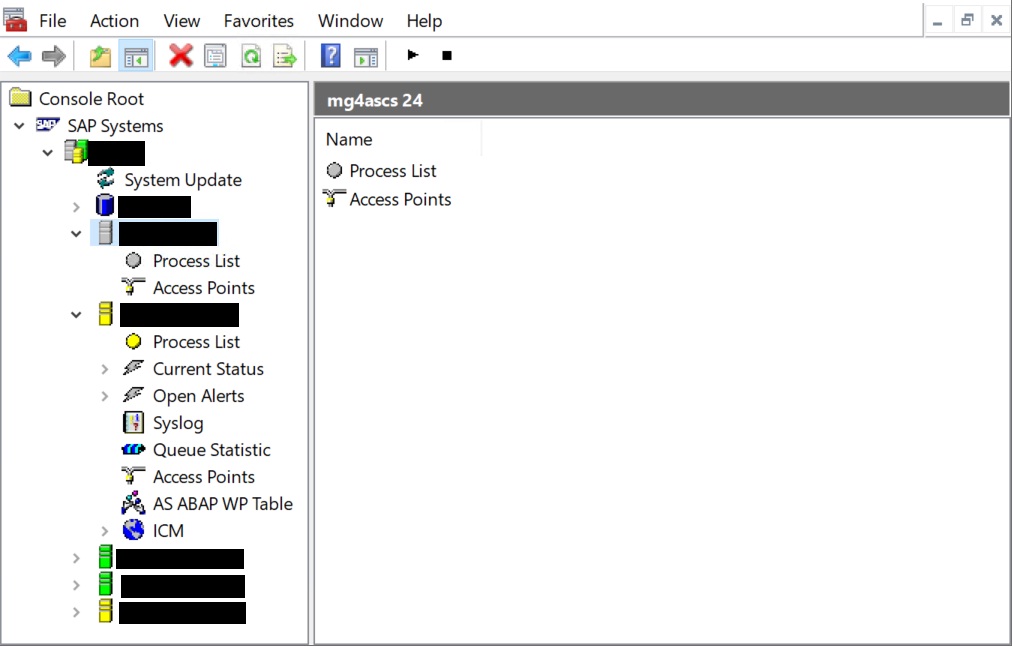This screenshot has width=1013, height=647.
Task: Click the Refresh toolbar icon
Action: 251,56
